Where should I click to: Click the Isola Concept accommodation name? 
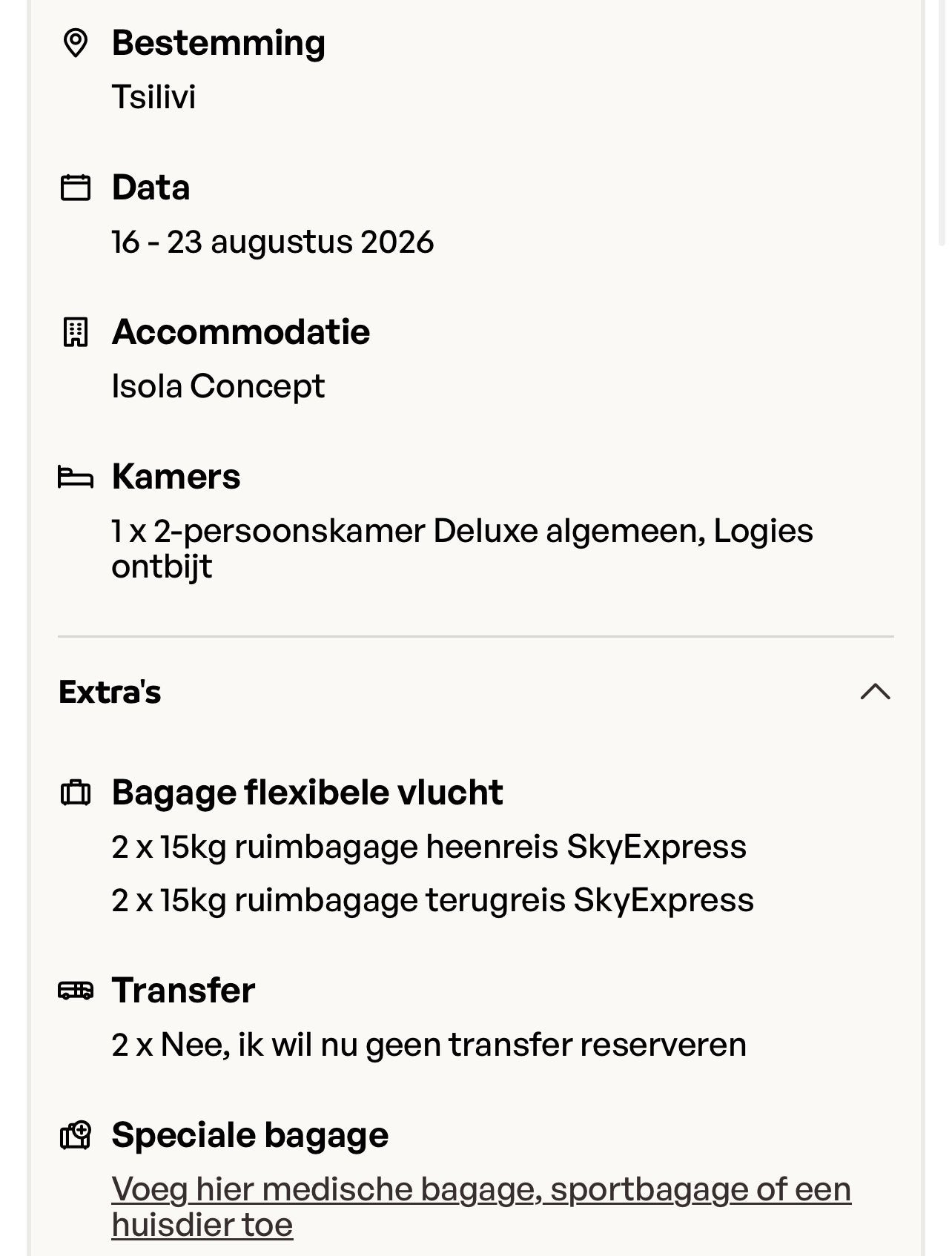pyautogui.click(x=218, y=386)
